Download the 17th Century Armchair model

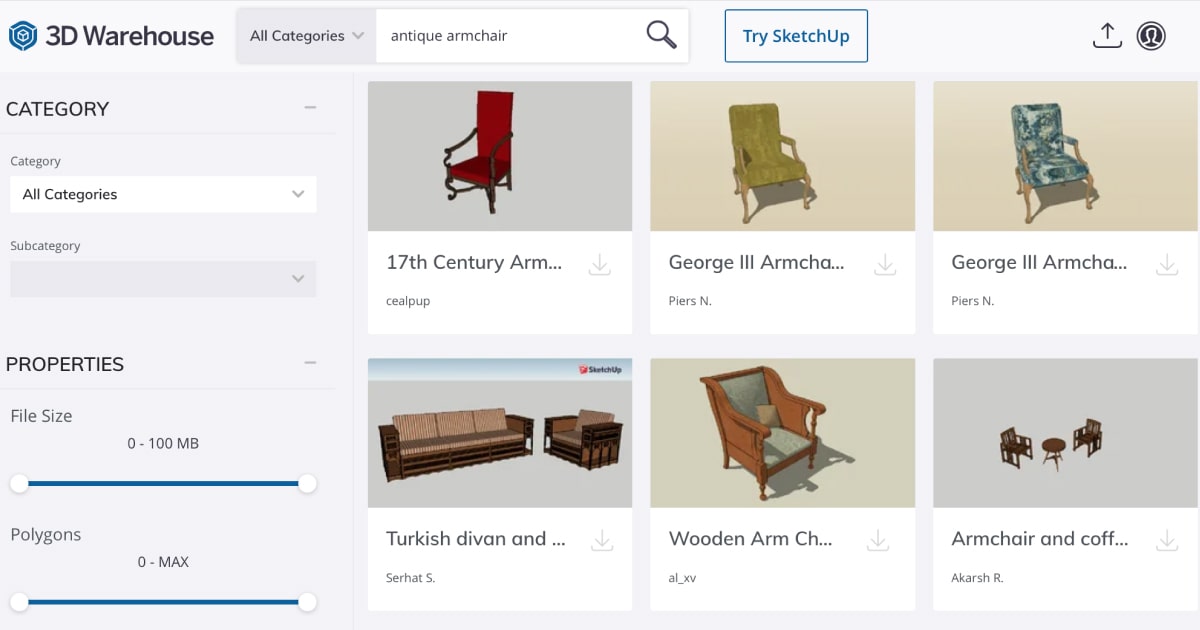coord(600,264)
